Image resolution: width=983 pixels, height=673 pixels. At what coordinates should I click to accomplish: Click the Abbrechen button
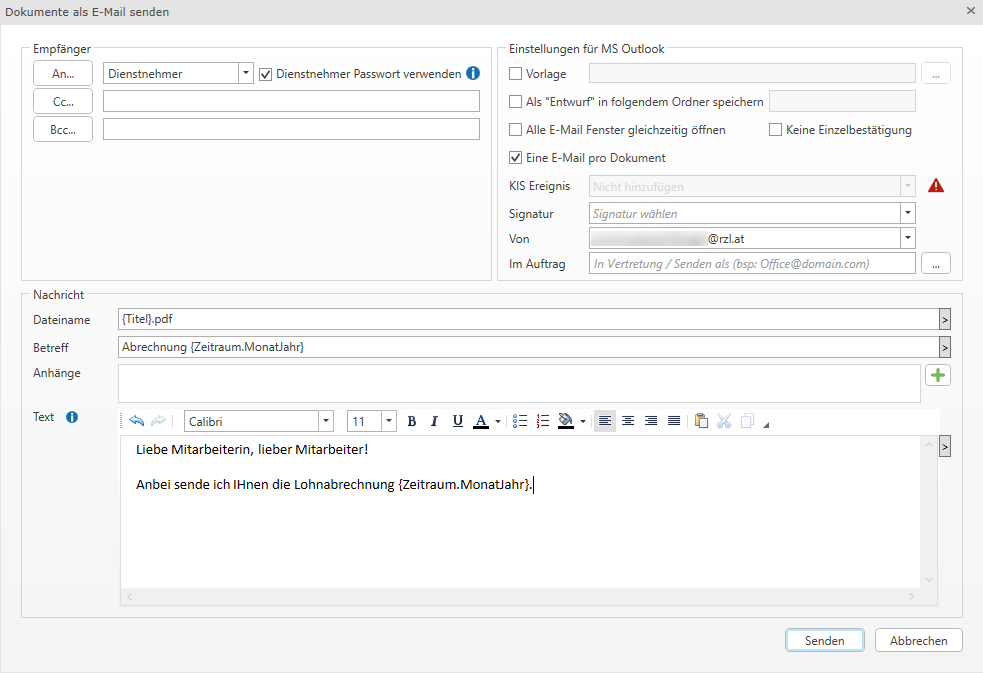918,641
